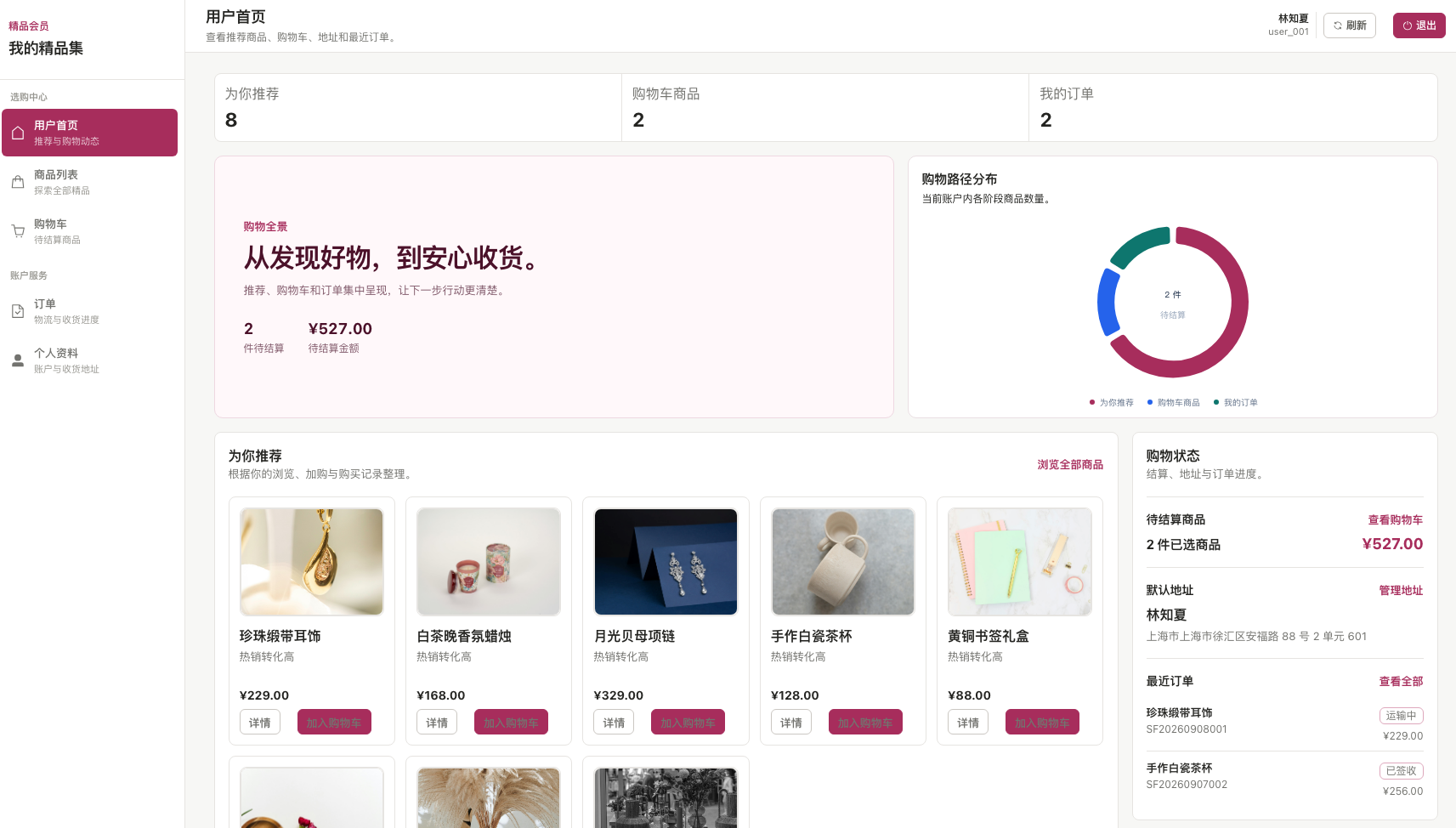Click the cart icon beside 购物车
The image size is (1456, 828).
tap(18, 231)
